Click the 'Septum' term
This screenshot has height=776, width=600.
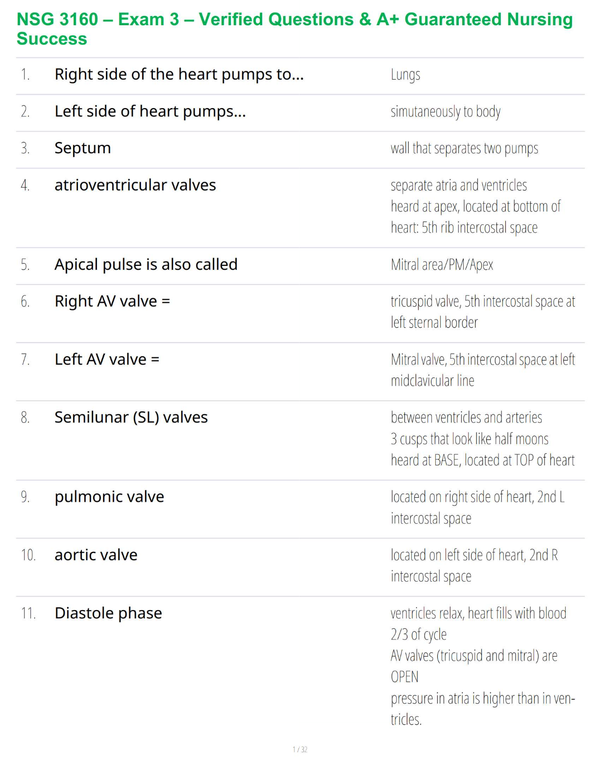(x=83, y=148)
